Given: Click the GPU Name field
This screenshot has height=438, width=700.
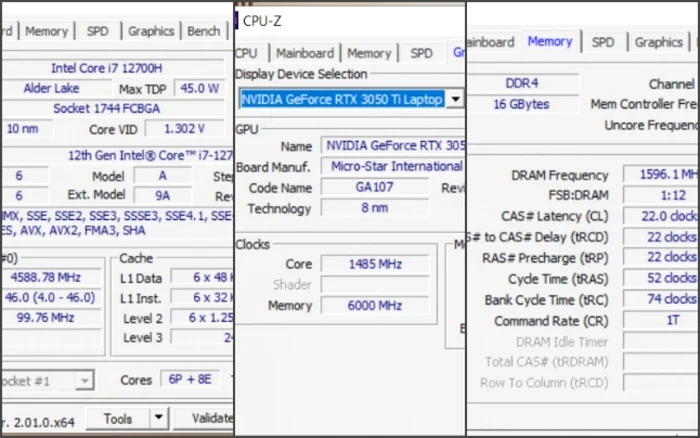Looking at the screenshot, I should 393,146.
